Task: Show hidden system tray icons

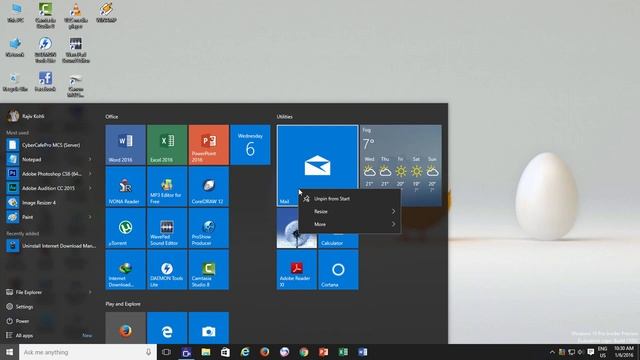Action: coord(552,352)
